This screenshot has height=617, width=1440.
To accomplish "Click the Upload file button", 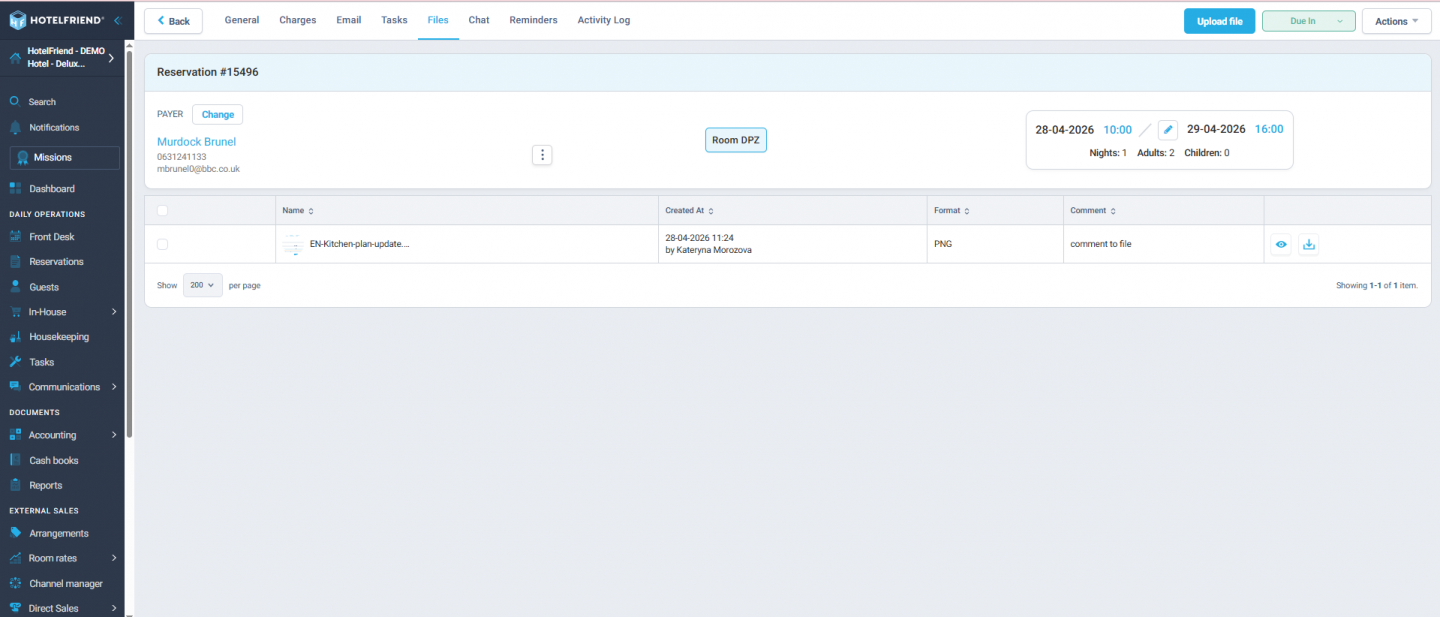I will click(1219, 20).
